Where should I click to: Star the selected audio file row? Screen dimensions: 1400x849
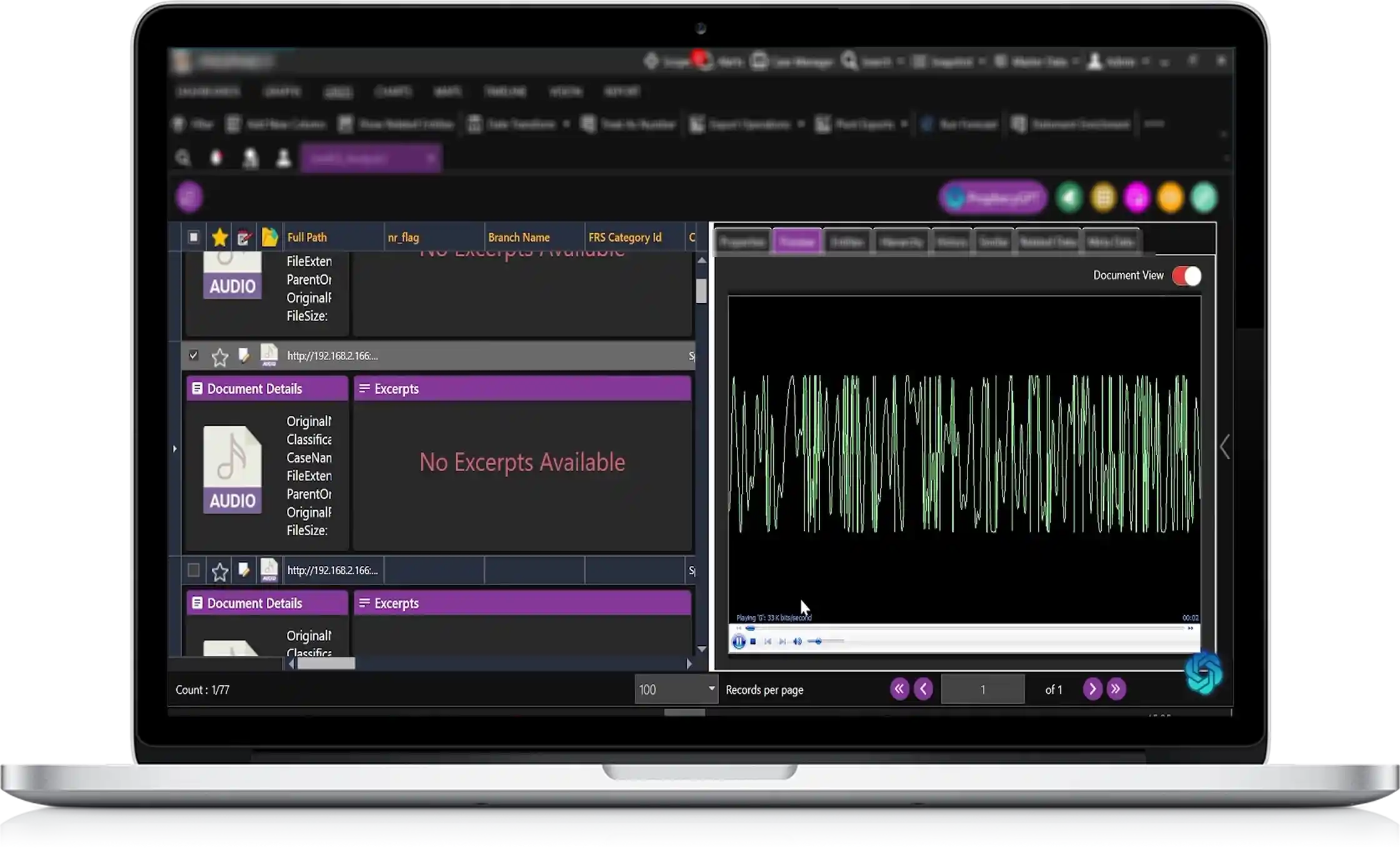pos(219,357)
